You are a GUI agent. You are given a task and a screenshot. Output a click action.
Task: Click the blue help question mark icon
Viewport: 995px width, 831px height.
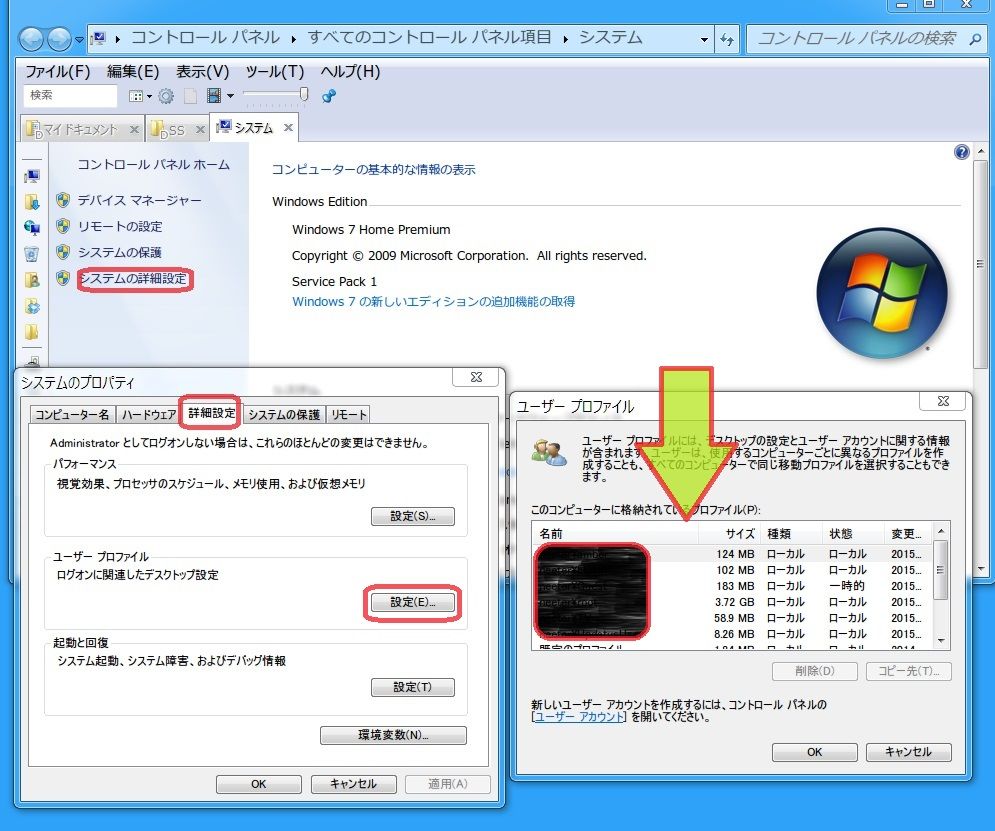[x=961, y=152]
